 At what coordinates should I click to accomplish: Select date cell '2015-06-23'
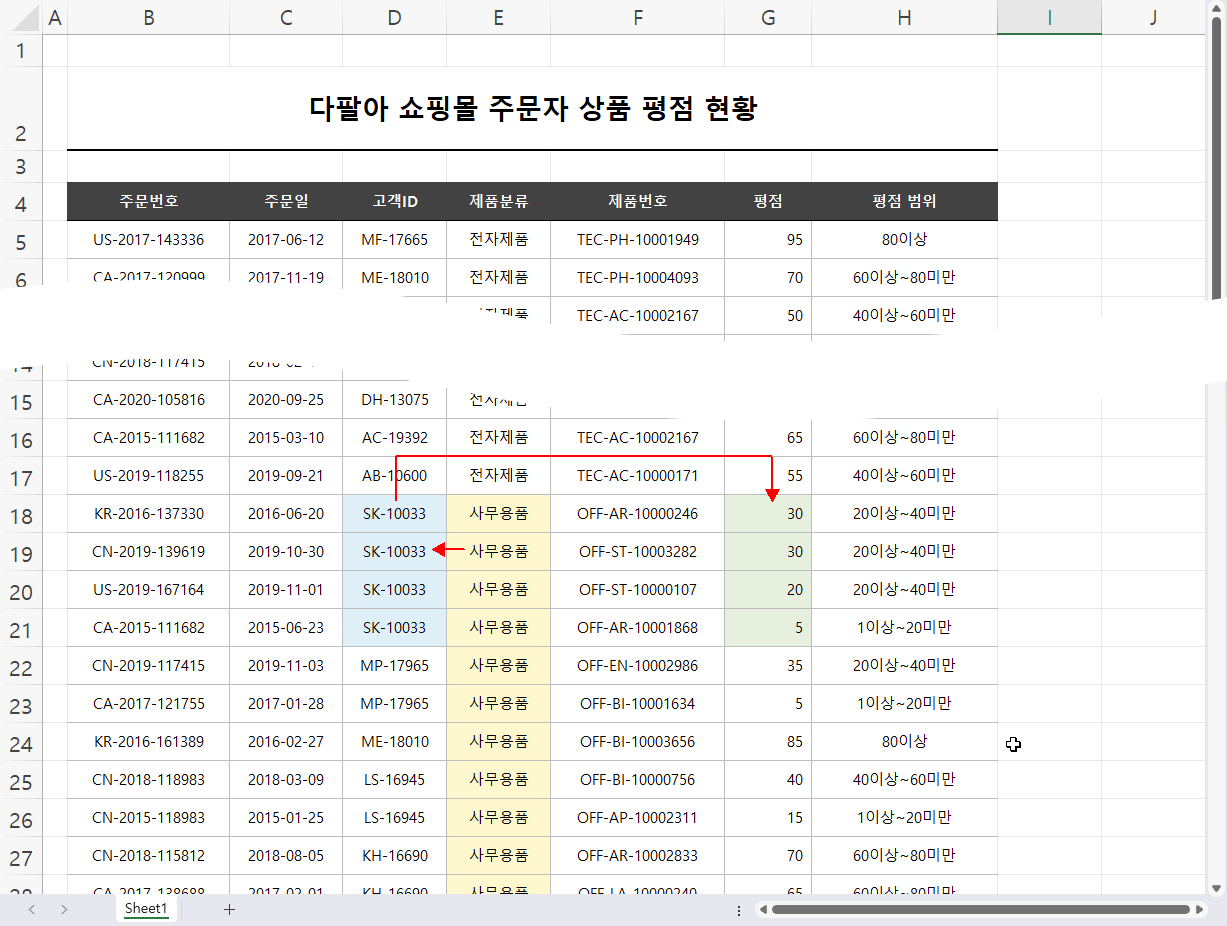tap(286, 628)
